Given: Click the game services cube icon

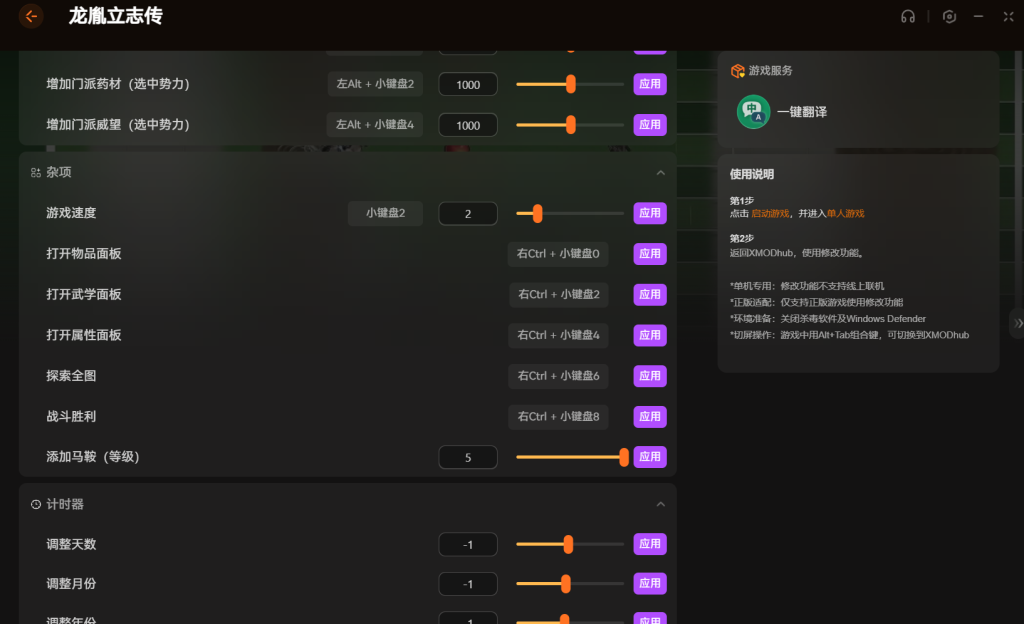Looking at the screenshot, I should tap(737, 71).
